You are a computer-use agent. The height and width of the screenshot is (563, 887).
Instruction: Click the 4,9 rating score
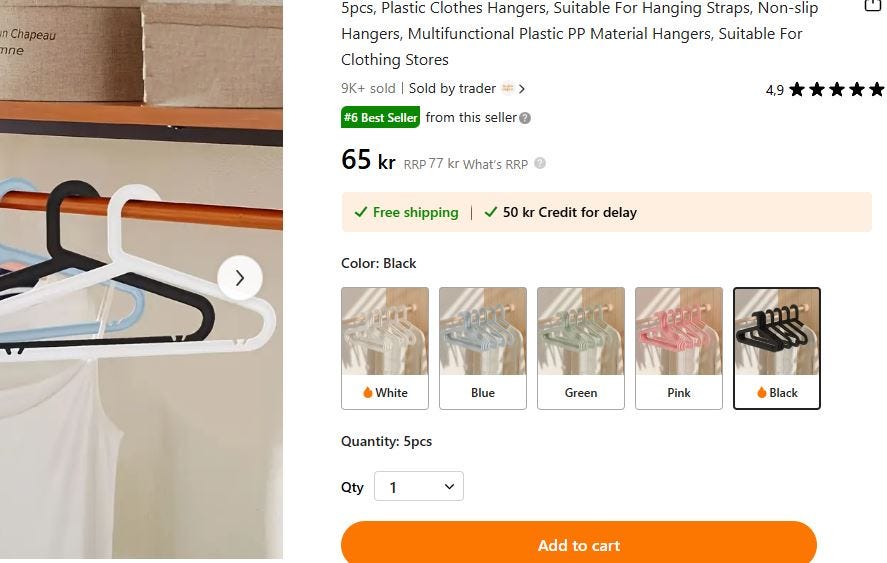[775, 90]
